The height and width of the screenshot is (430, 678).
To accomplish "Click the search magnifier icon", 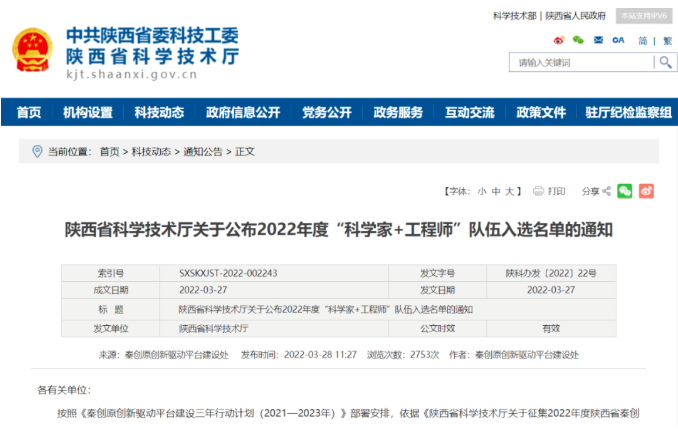I will [x=665, y=62].
